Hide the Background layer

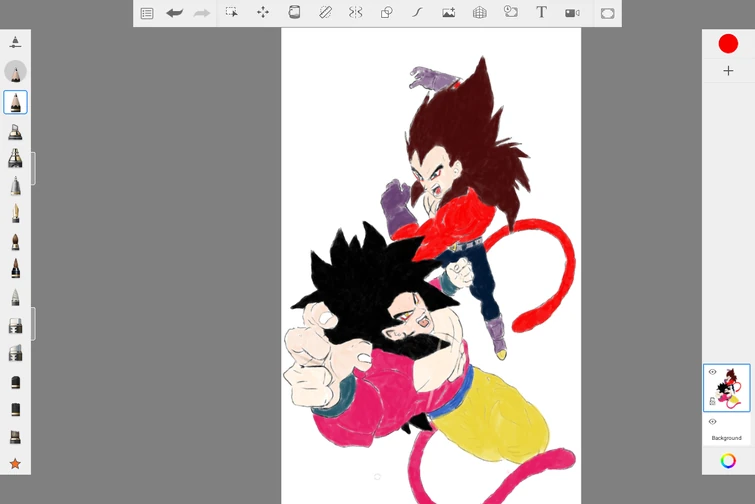pos(712,422)
